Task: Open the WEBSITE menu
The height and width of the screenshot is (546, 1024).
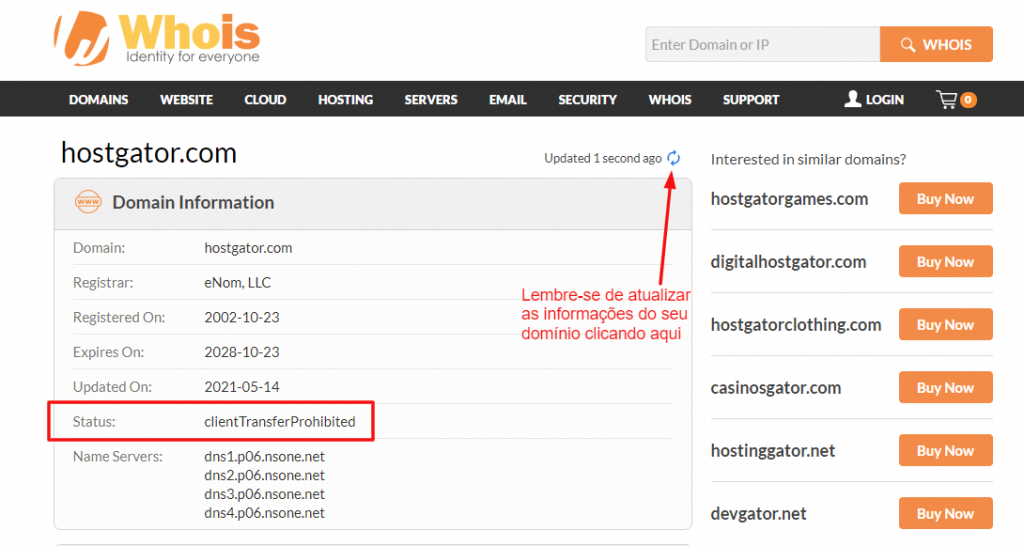Action: [x=186, y=100]
